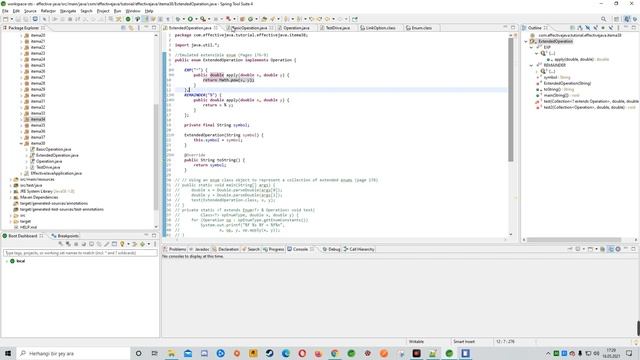Click the lightbulb filter icon in Boot Dashboard
Image resolution: width=640 pixels, height=360 pixels.
122,244
